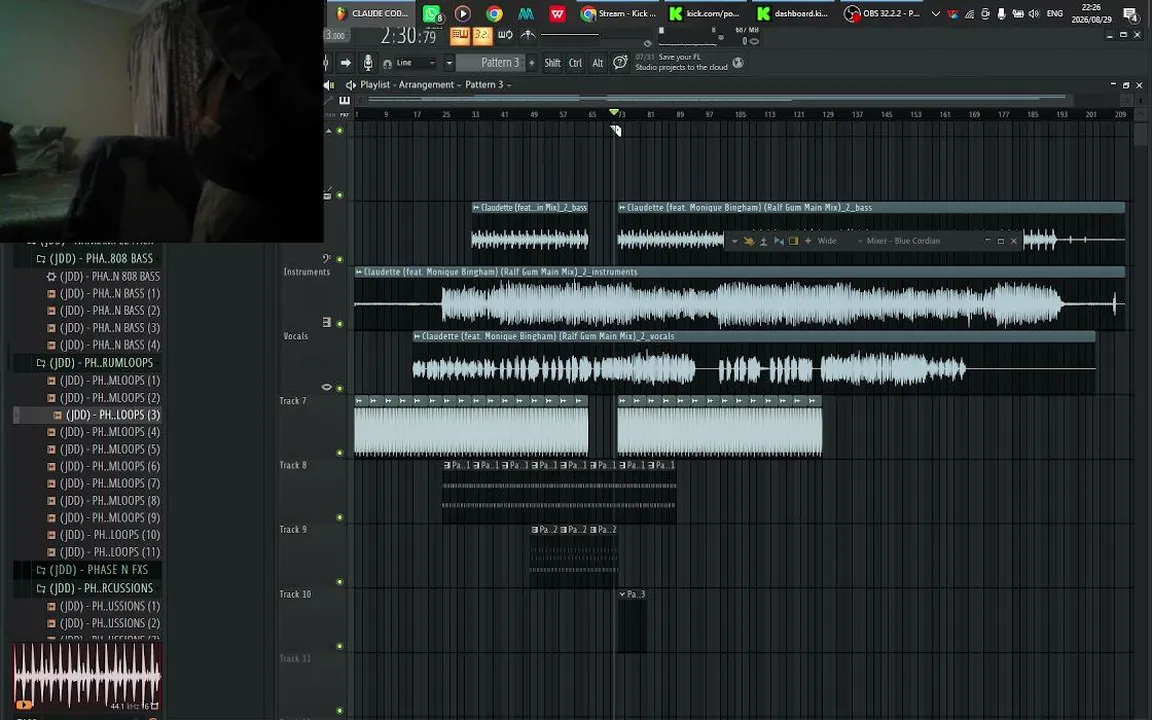The image size is (1152, 720).
Task: Click the lips icon on Vocals track
Action: 327,387
